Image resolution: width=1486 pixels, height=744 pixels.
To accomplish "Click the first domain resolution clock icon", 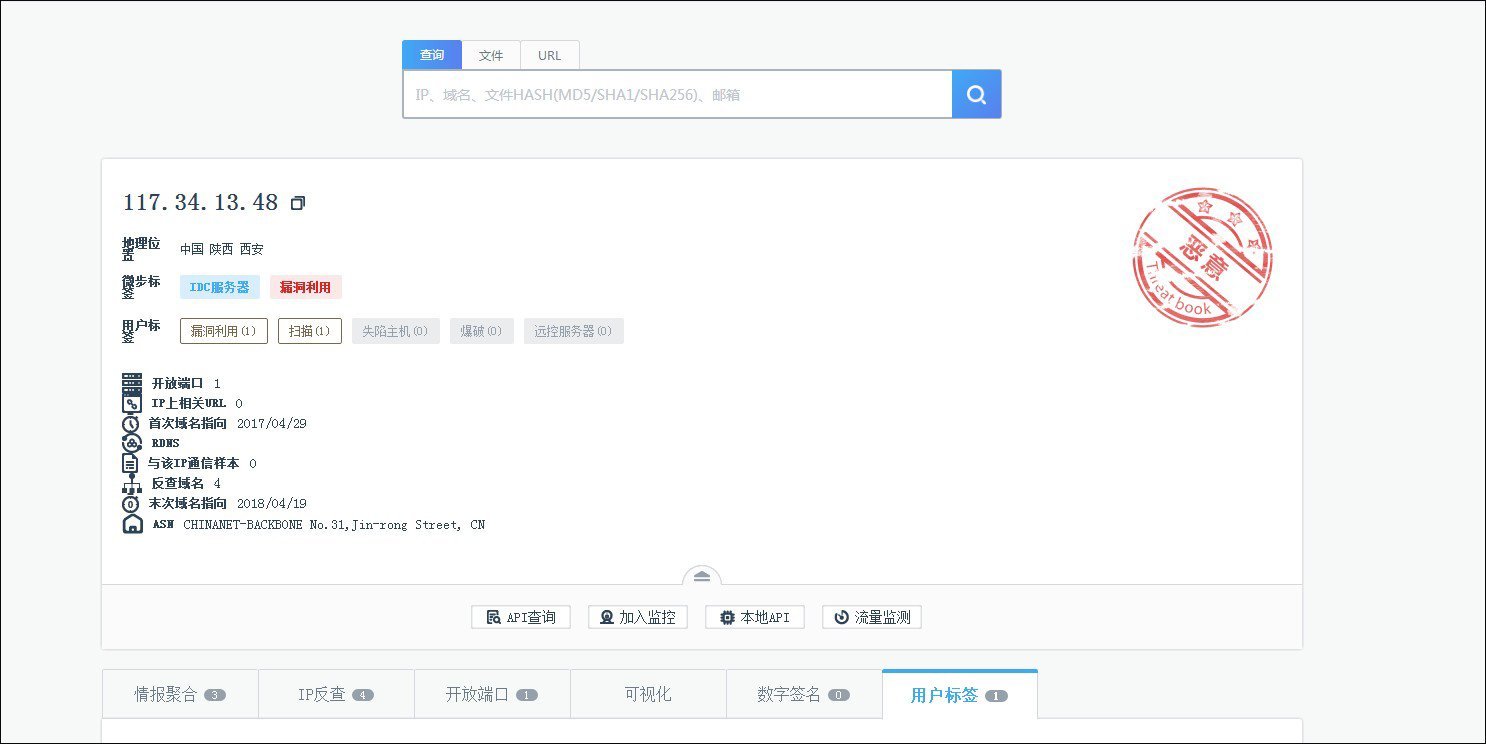I will pyautogui.click(x=131, y=424).
